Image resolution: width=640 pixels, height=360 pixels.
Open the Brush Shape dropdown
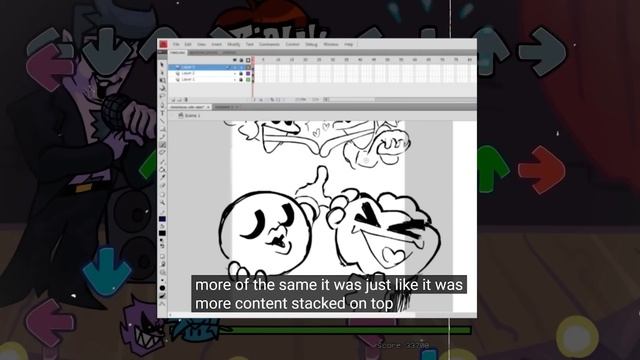(x=162, y=288)
